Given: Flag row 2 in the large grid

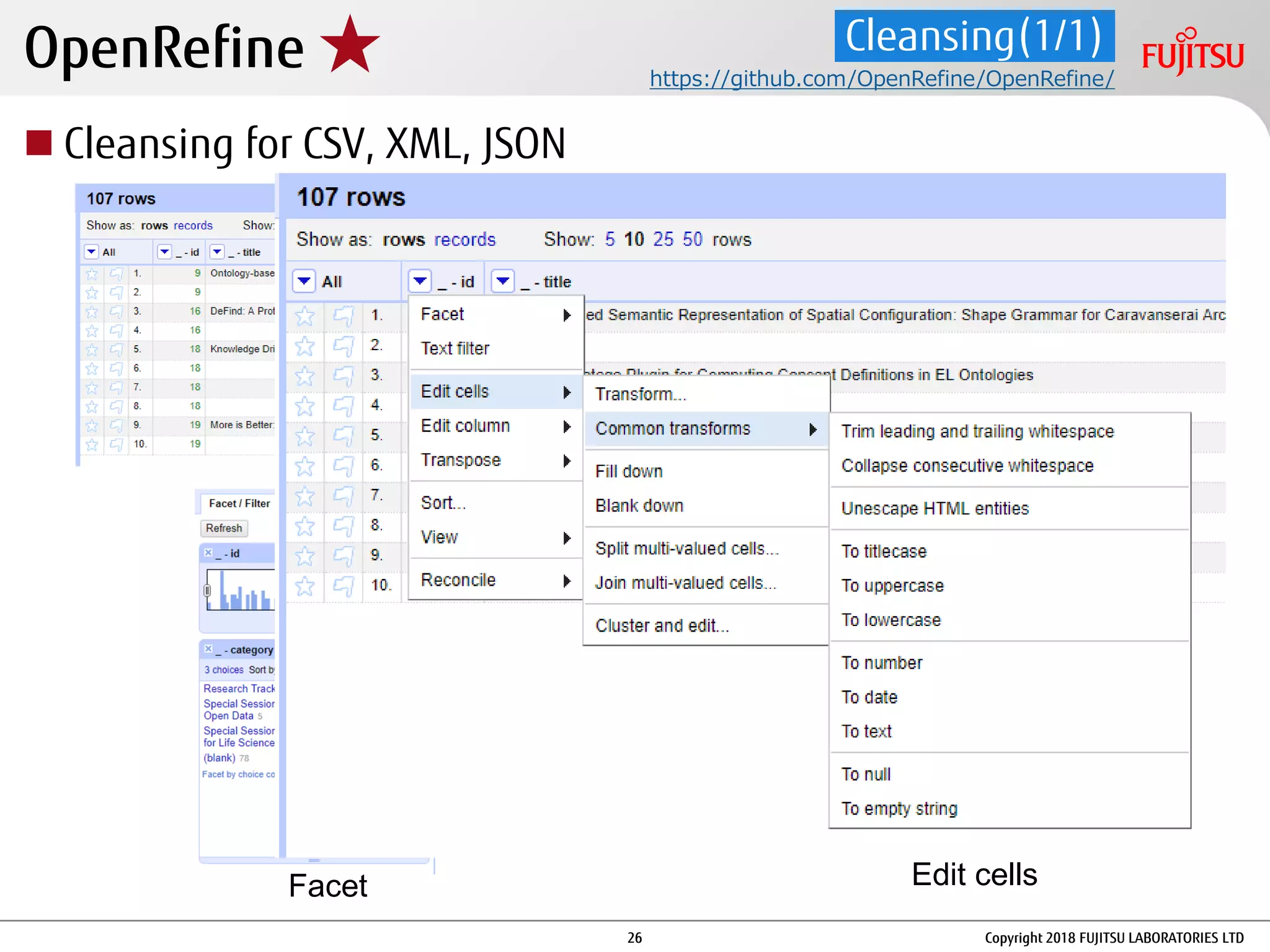Looking at the screenshot, I should tap(343, 346).
